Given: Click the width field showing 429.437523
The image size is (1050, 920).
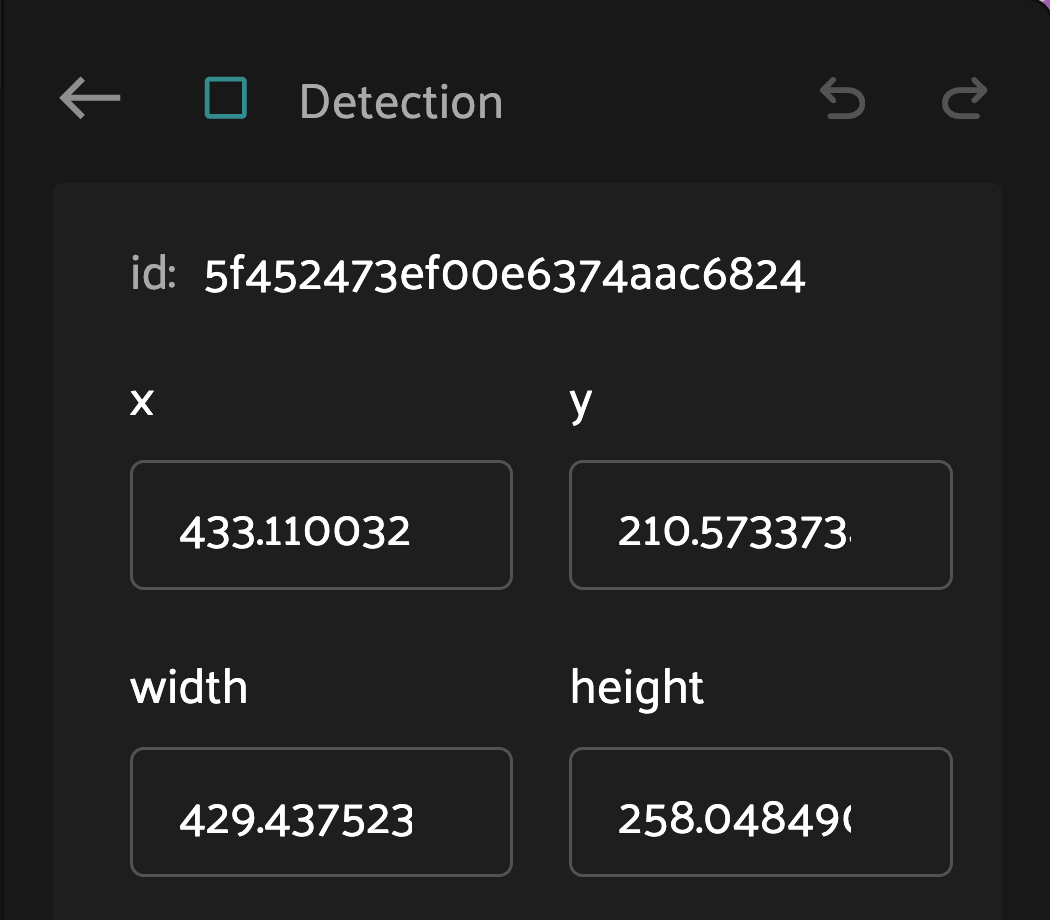Looking at the screenshot, I should (x=320, y=811).
